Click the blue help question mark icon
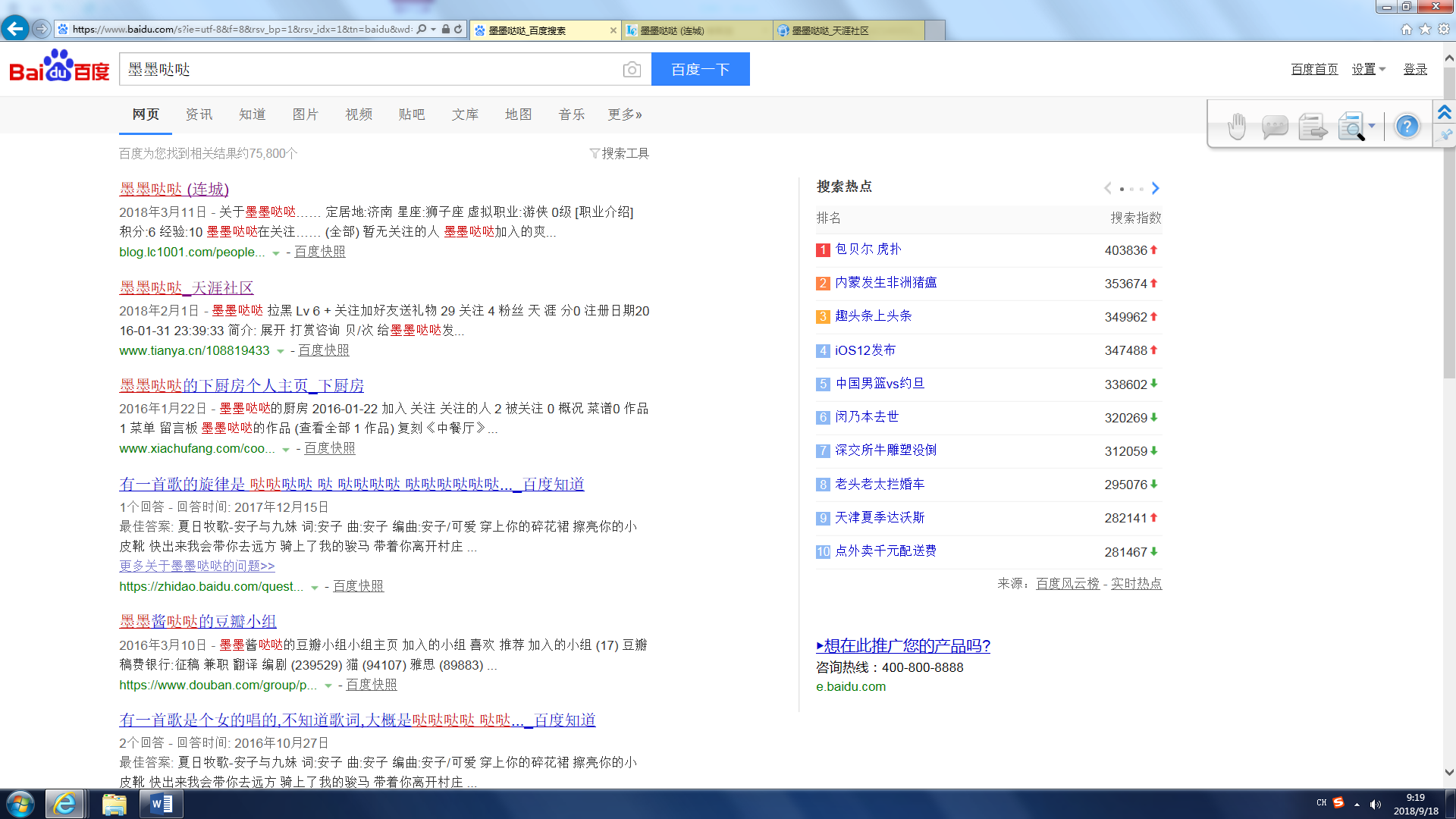Viewport: 1456px width, 819px height. point(1407,127)
